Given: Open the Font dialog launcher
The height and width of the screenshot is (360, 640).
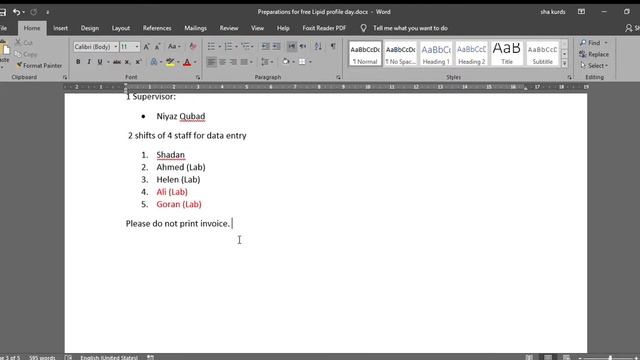Looking at the screenshot, I should [198, 77].
